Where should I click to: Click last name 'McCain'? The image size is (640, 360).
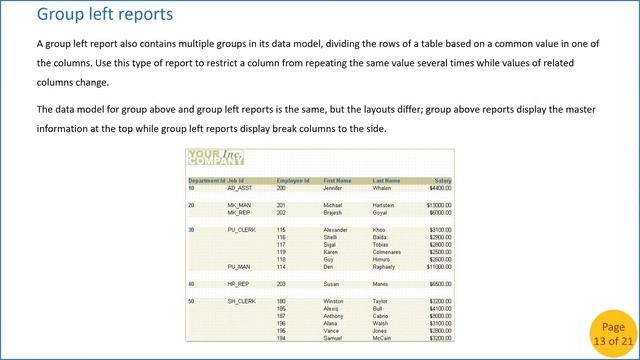[x=382, y=338]
